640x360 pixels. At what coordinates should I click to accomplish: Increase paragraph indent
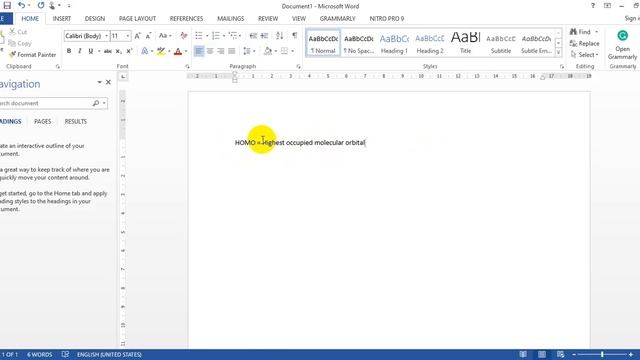[x=264, y=36]
